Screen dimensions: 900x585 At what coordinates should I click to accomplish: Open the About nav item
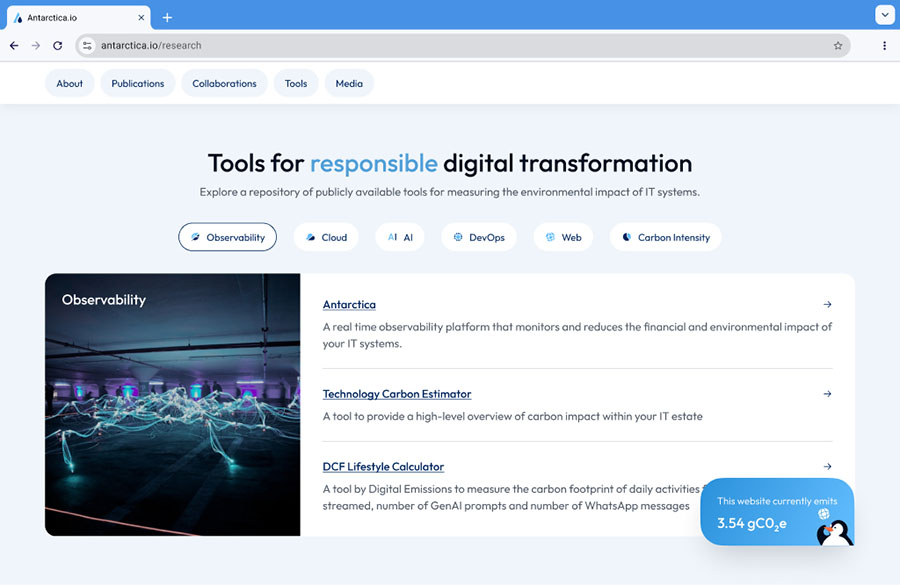(69, 83)
